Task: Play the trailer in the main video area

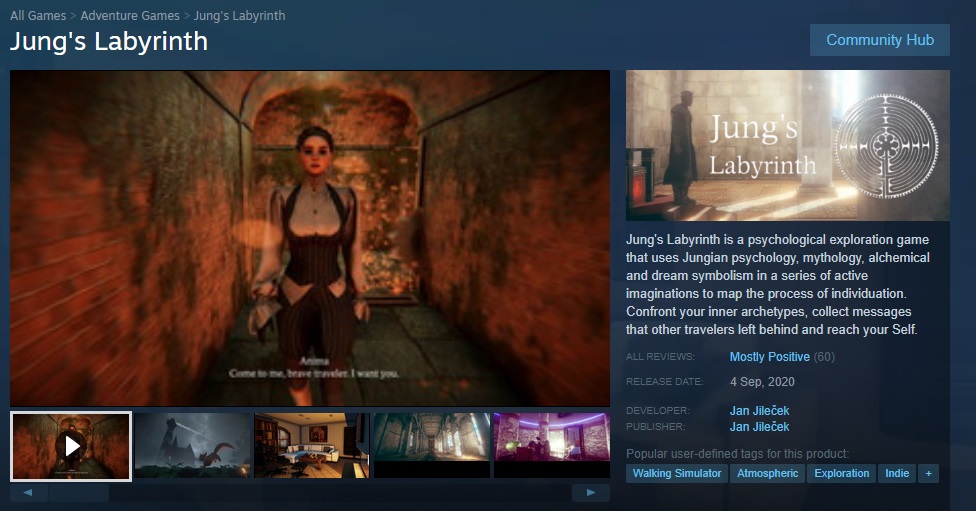Action: (310, 238)
